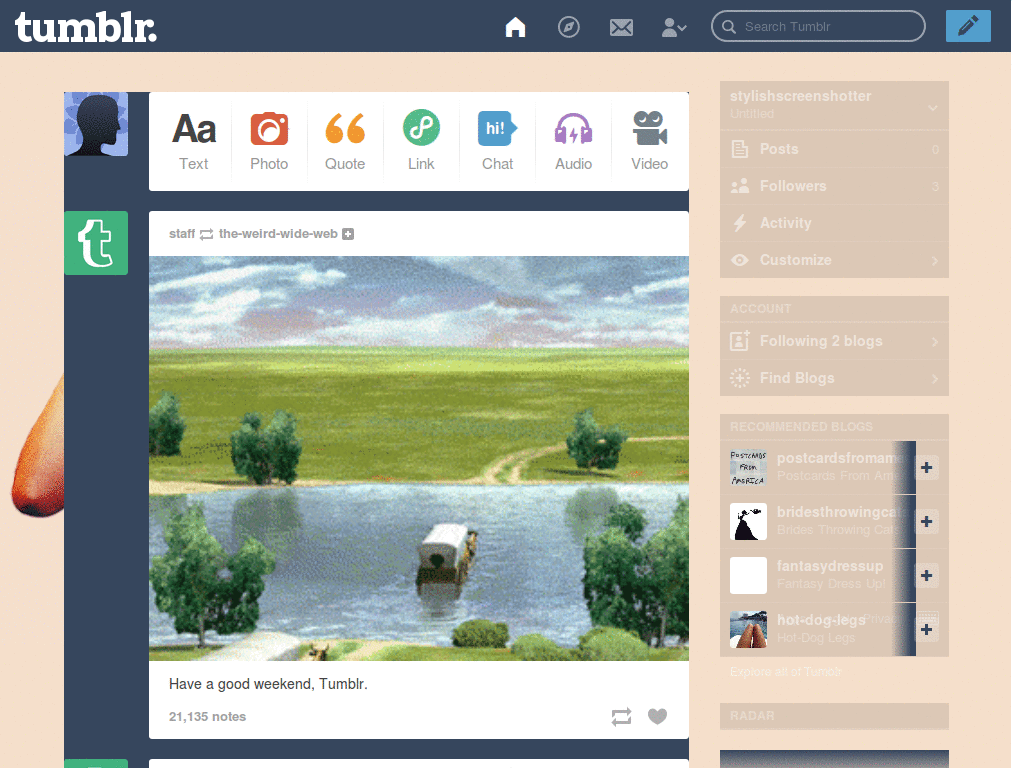Open the Inbox envelope icon
1024x768 pixels.
[x=621, y=27]
